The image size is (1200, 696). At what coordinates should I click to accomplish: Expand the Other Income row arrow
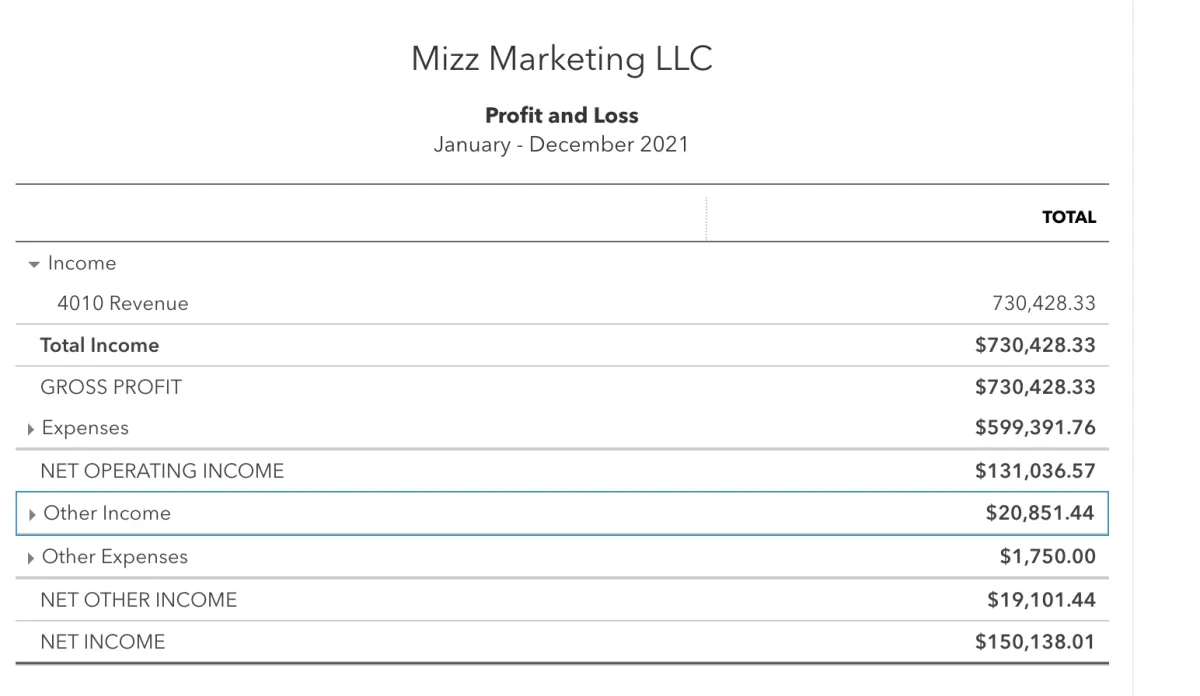pos(34,514)
